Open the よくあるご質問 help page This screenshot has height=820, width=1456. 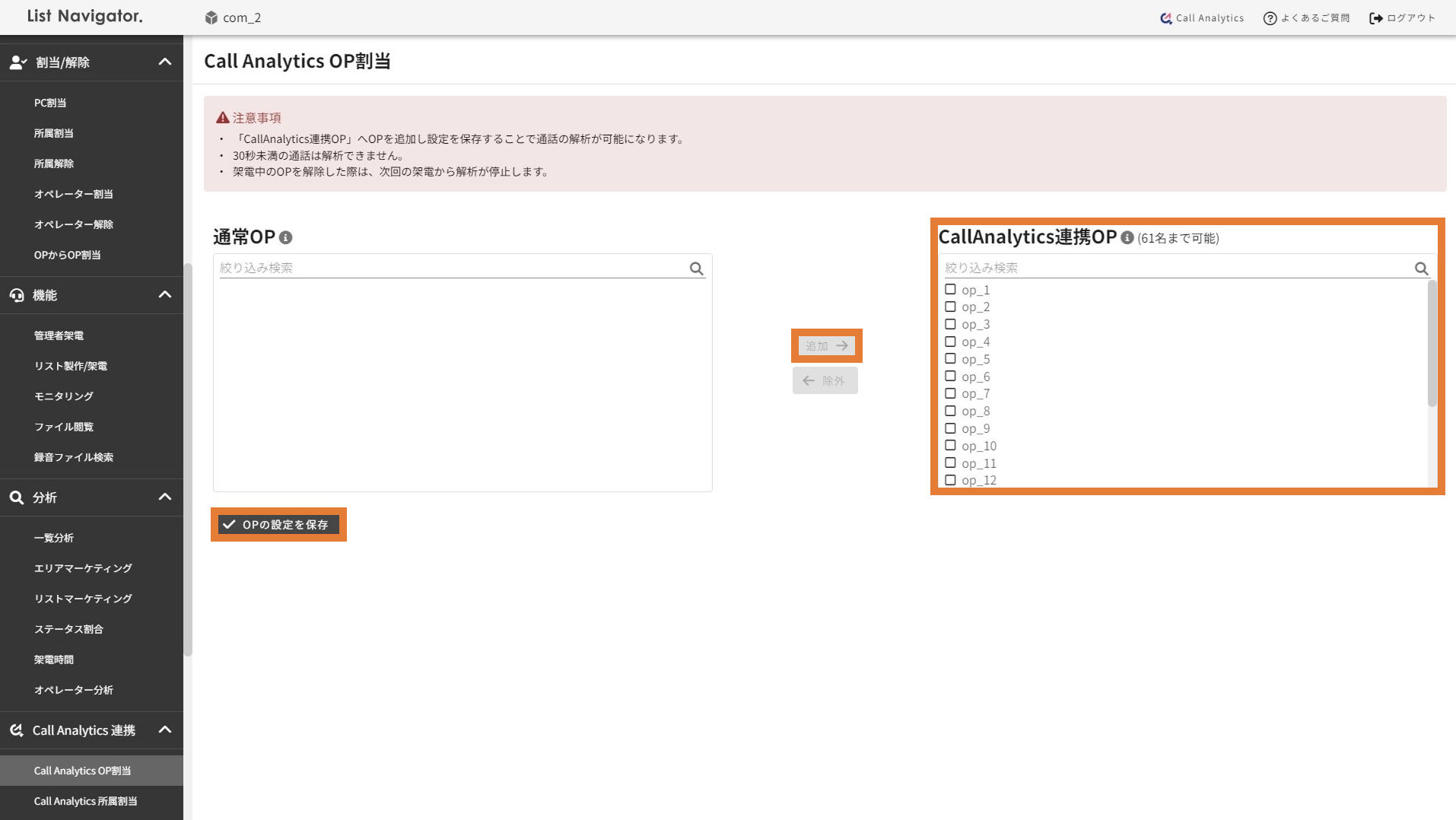coord(1306,18)
